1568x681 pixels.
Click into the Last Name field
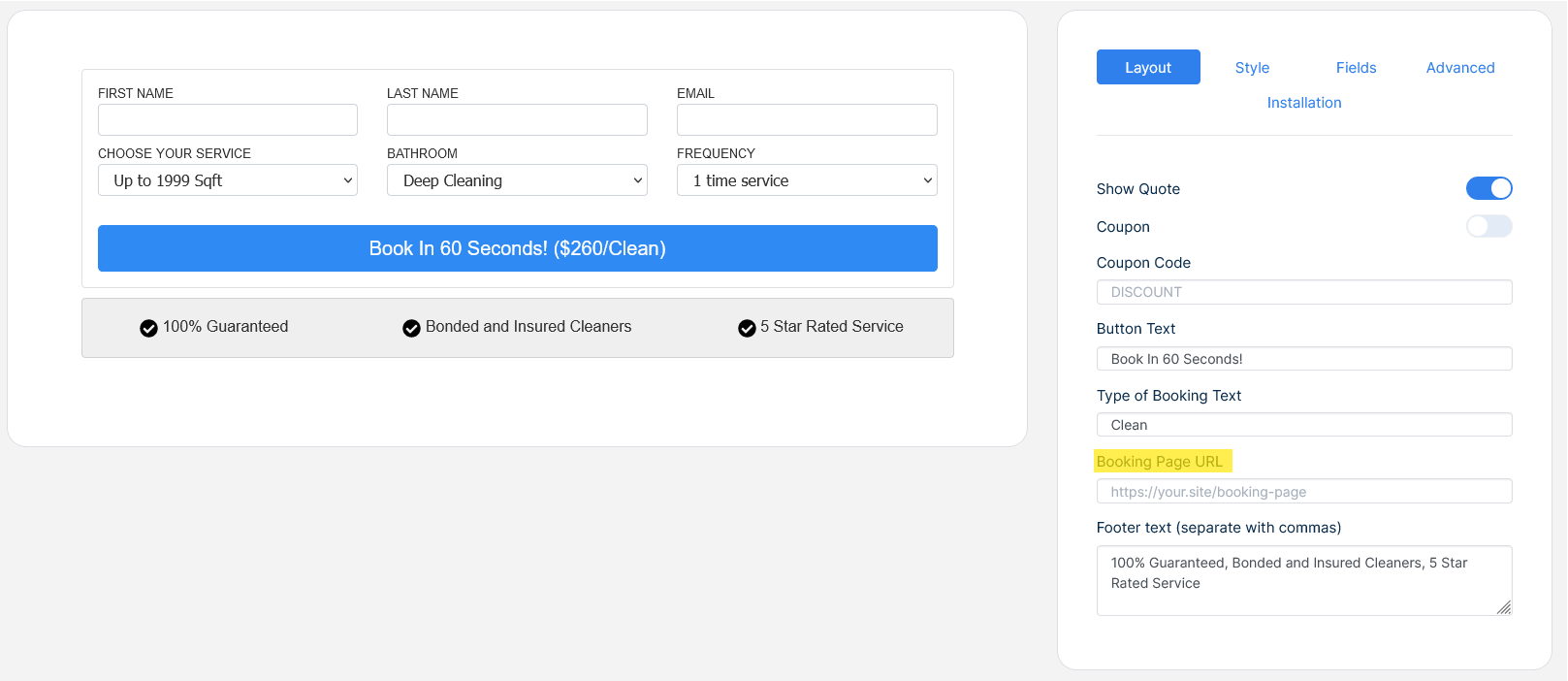517,120
